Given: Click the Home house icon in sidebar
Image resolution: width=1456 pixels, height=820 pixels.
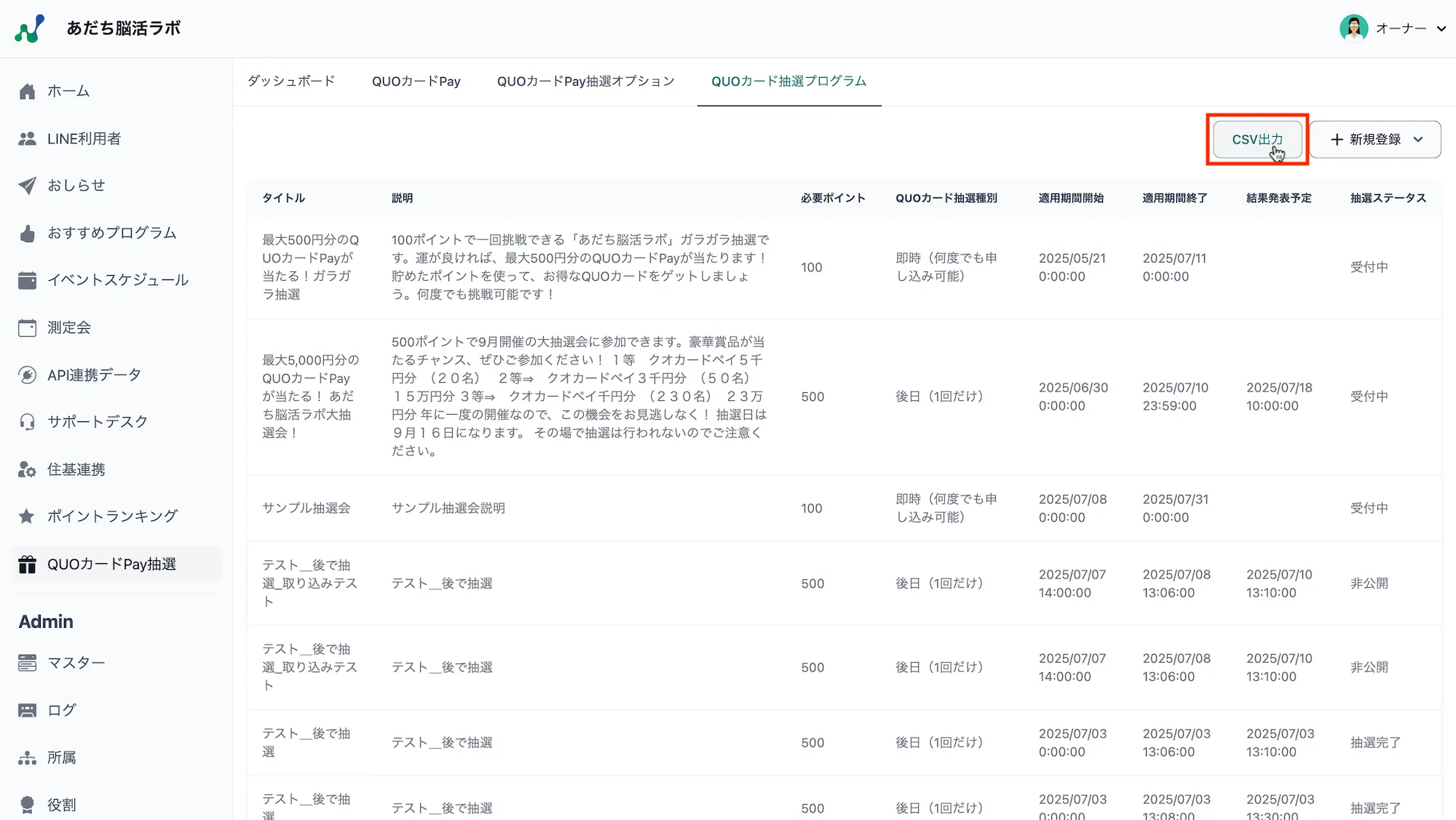Looking at the screenshot, I should point(28,92).
